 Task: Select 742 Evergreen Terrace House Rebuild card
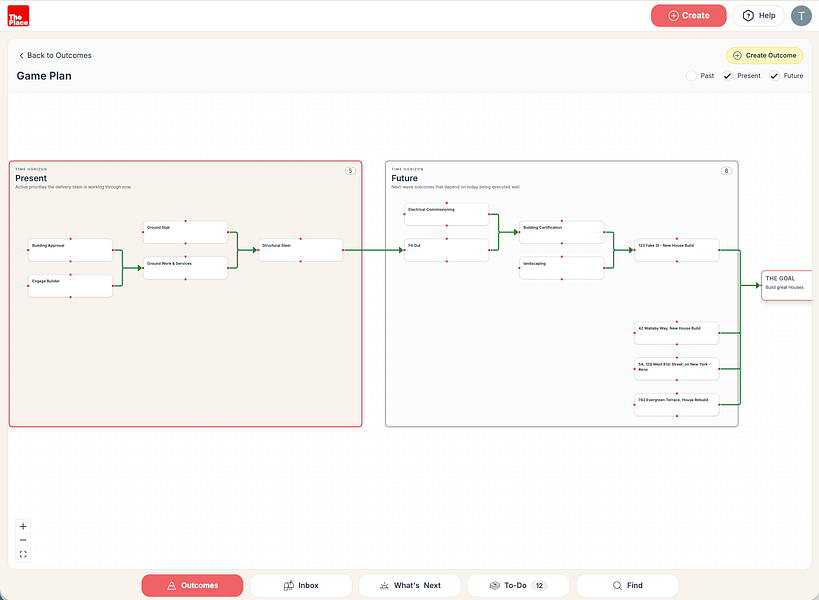(676, 405)
